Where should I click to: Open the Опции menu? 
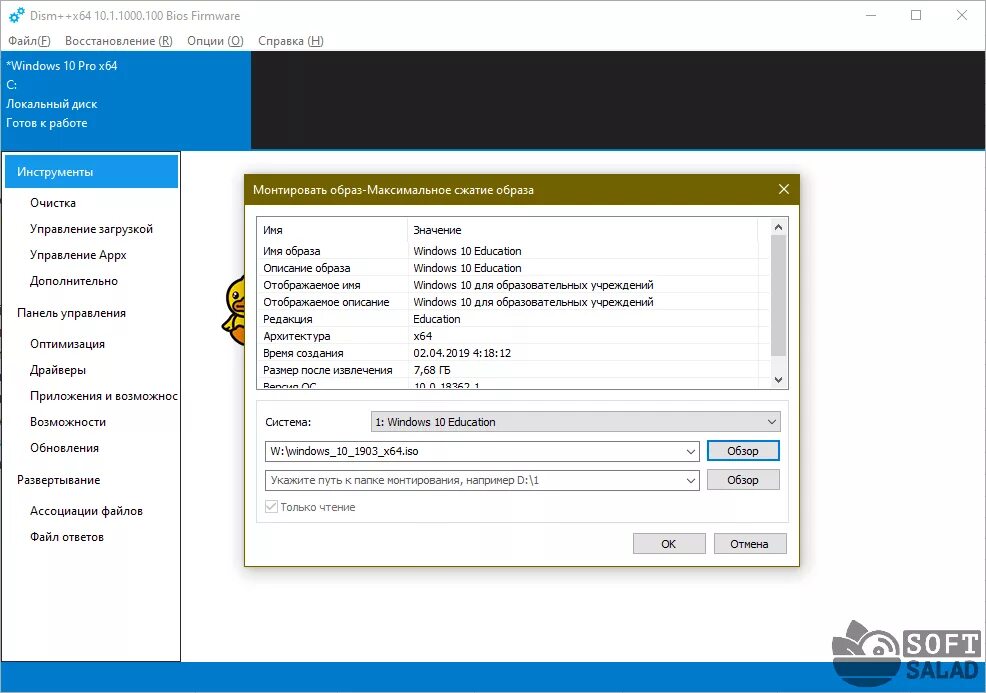(215, 41)
